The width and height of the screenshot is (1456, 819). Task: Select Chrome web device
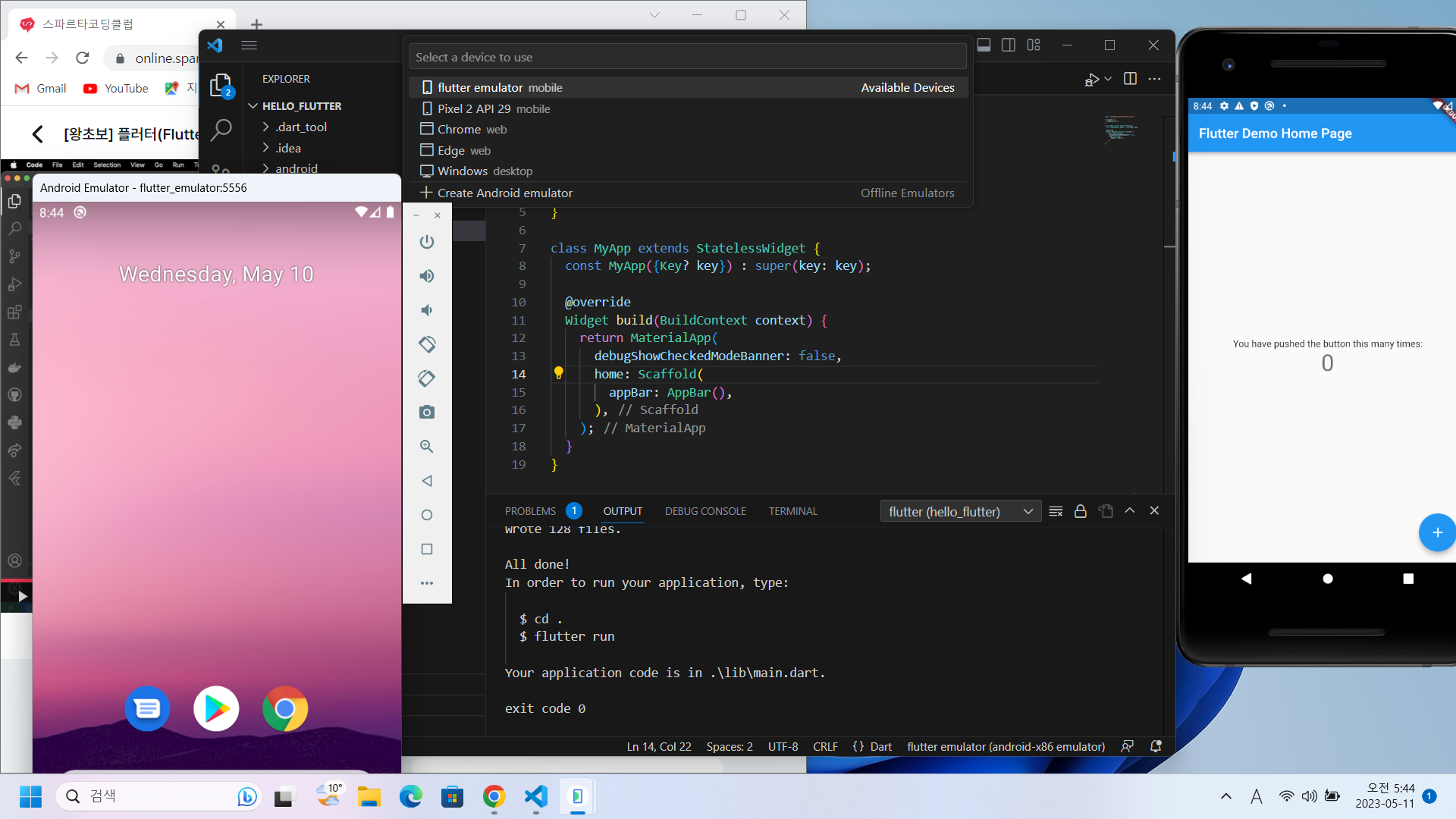point(689,129)
